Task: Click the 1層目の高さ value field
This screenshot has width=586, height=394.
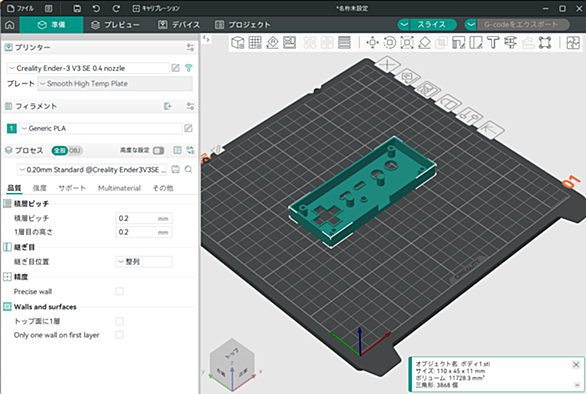Action: [x=144, y=232]
